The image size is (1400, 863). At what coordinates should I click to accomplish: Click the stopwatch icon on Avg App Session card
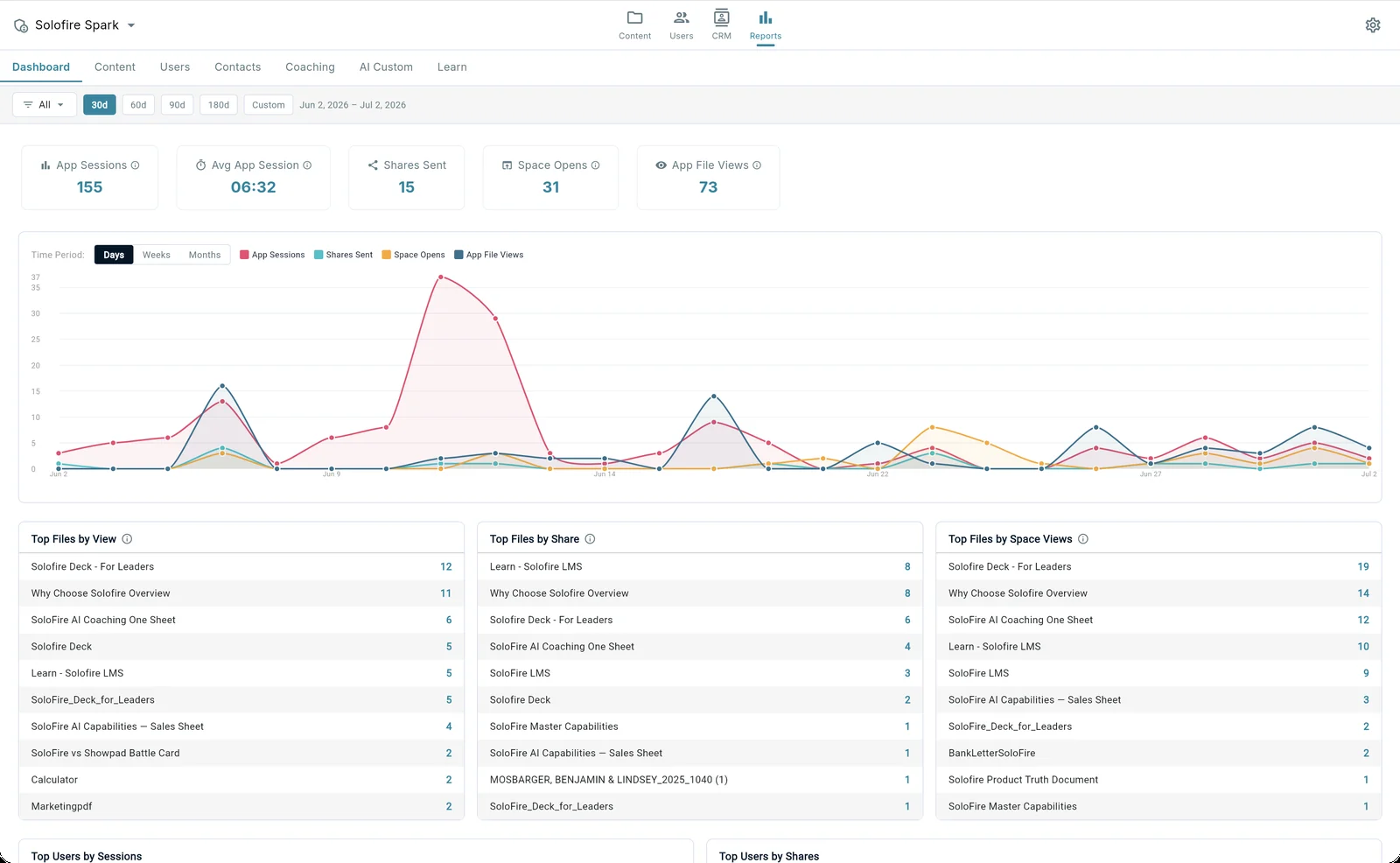[x=200, y=165]
